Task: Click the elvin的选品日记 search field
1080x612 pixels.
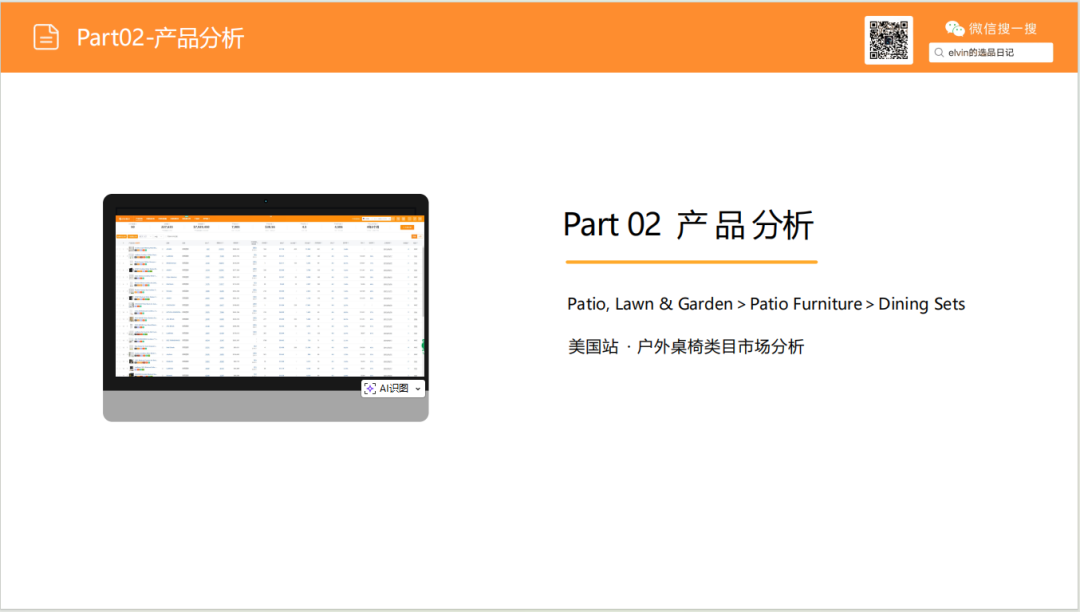Action: [990, 52]
